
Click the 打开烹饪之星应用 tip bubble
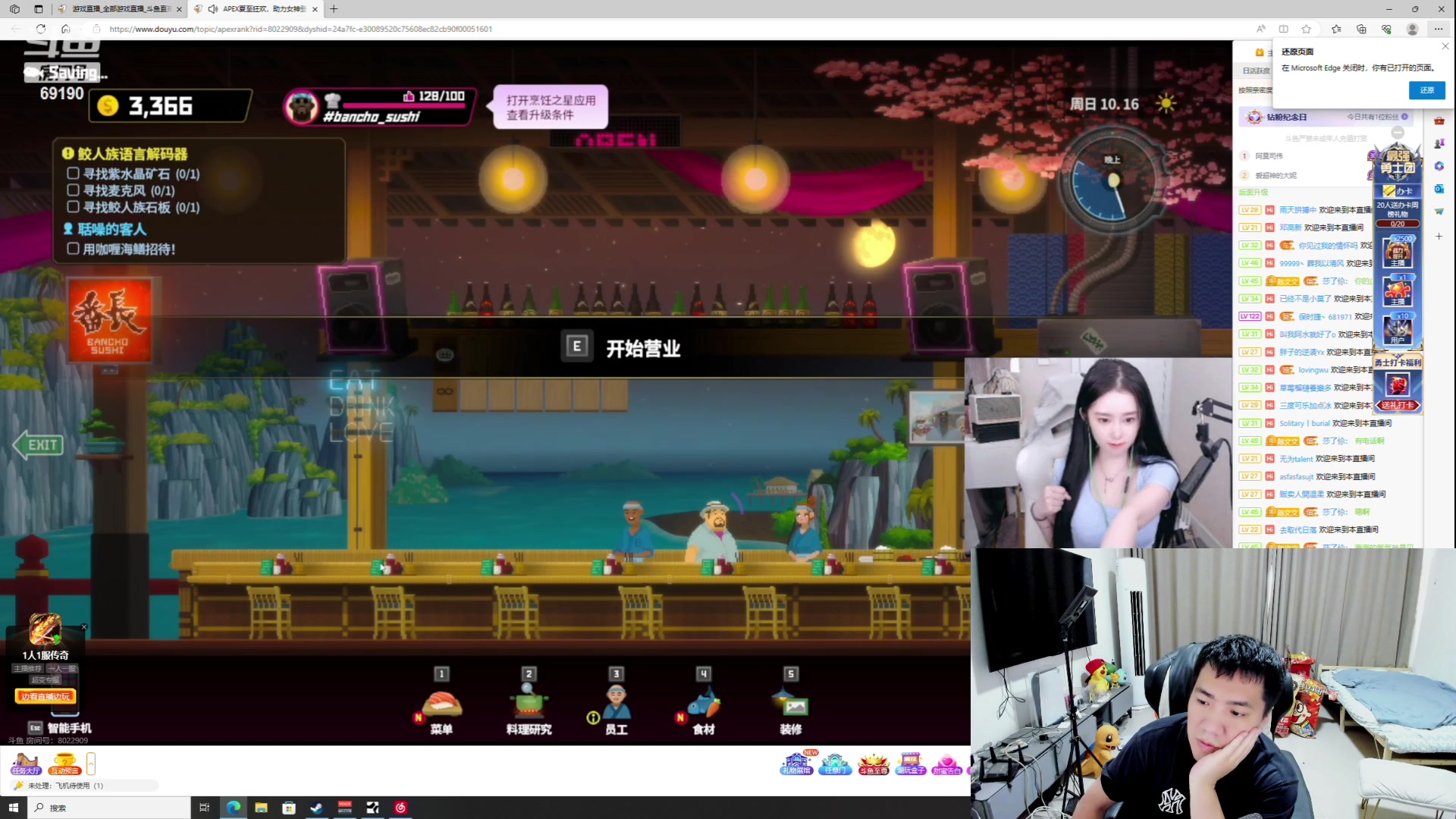pyautogui.click(x=551, y=107)
